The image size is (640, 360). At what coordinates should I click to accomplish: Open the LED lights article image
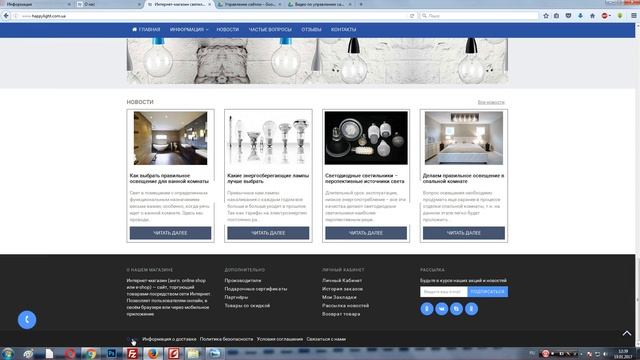pyautogui.click(x=366, y=138)
